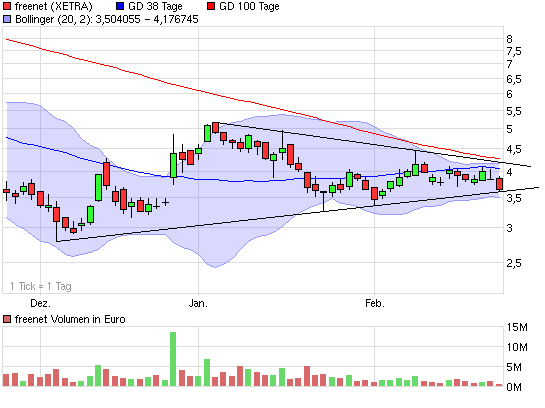Click the 5,5 price axis label
The width and height of the screenshot is (545, 408).
click(514, 111)
